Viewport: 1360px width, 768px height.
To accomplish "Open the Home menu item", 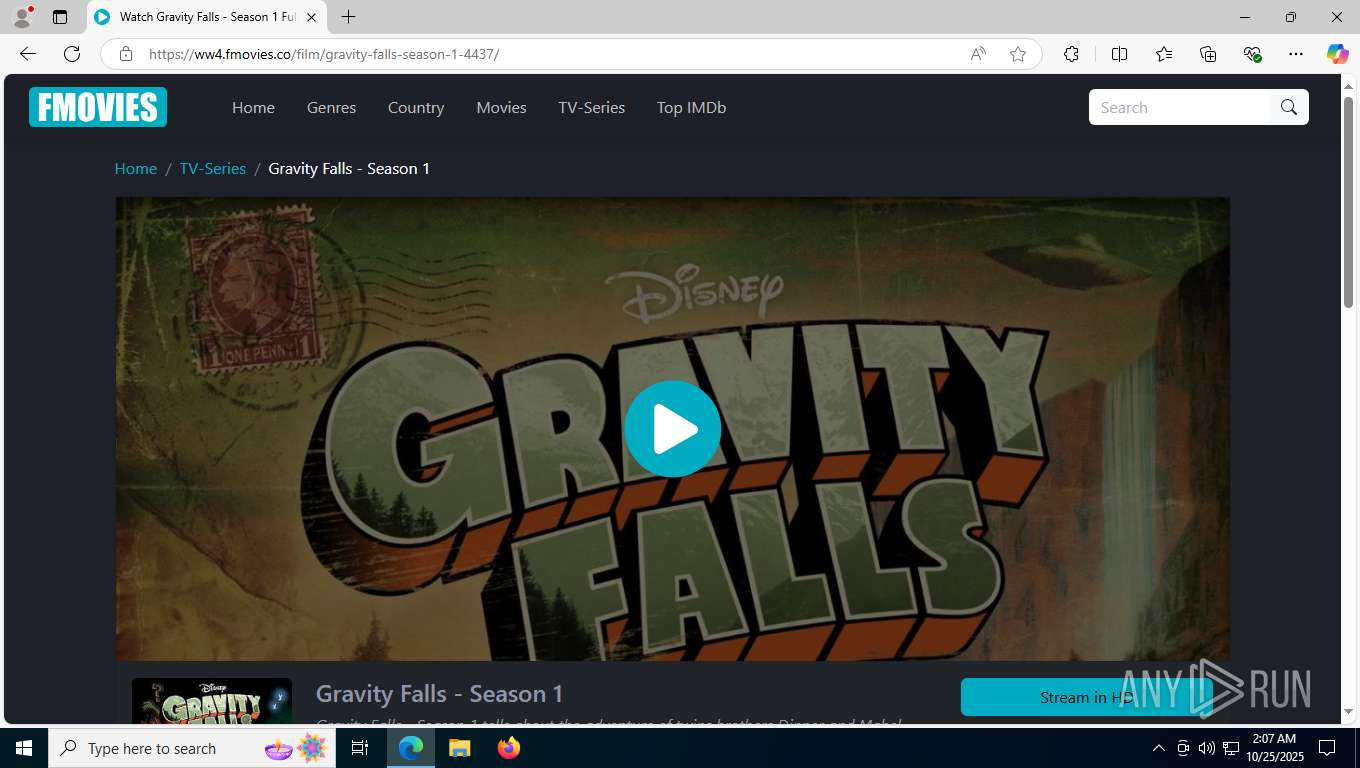I will coord(253,107).
